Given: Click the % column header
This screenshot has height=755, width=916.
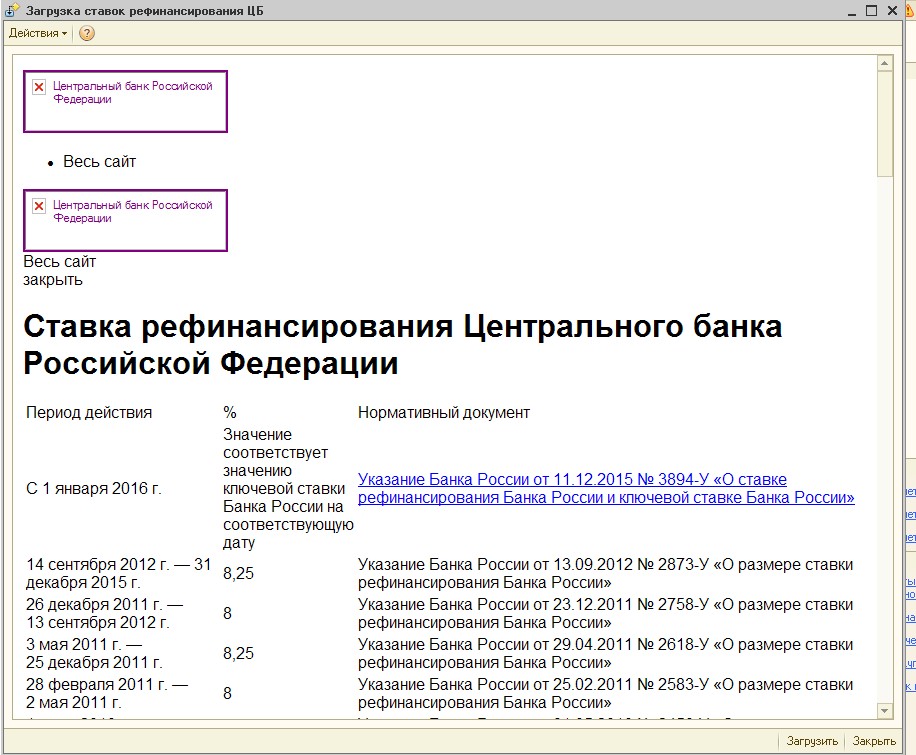Looking at the screenshot, I should click(230, 413).
